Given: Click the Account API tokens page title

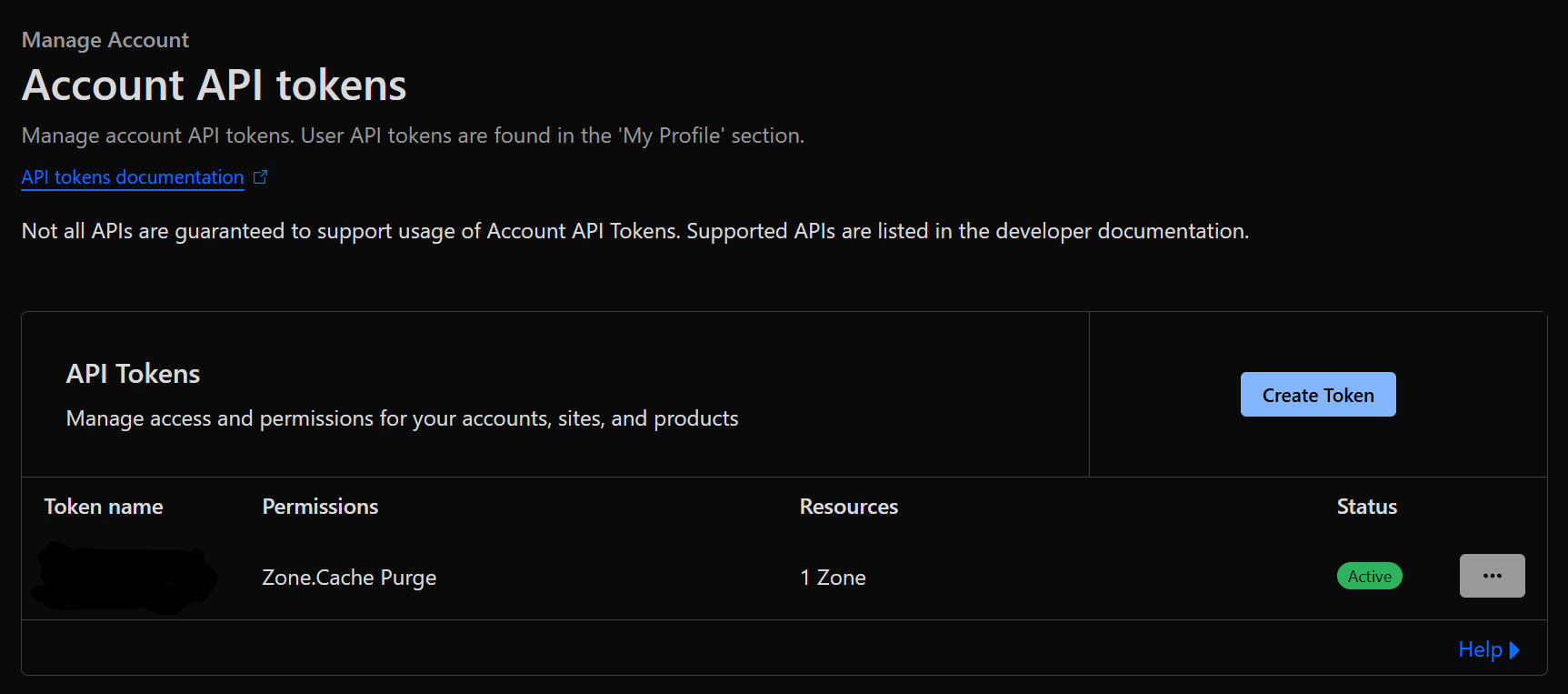Looking at the screenshot, I should [215, 85].
